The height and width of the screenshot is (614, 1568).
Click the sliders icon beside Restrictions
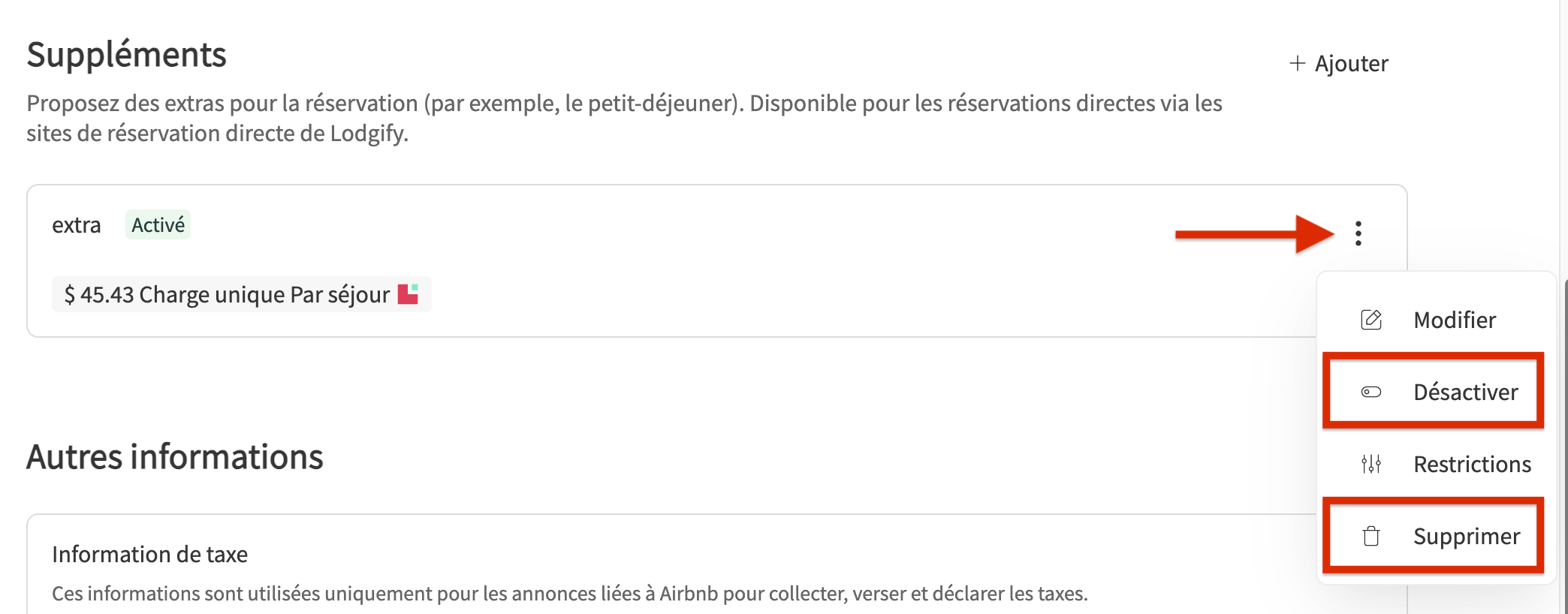coord(1371,464)
